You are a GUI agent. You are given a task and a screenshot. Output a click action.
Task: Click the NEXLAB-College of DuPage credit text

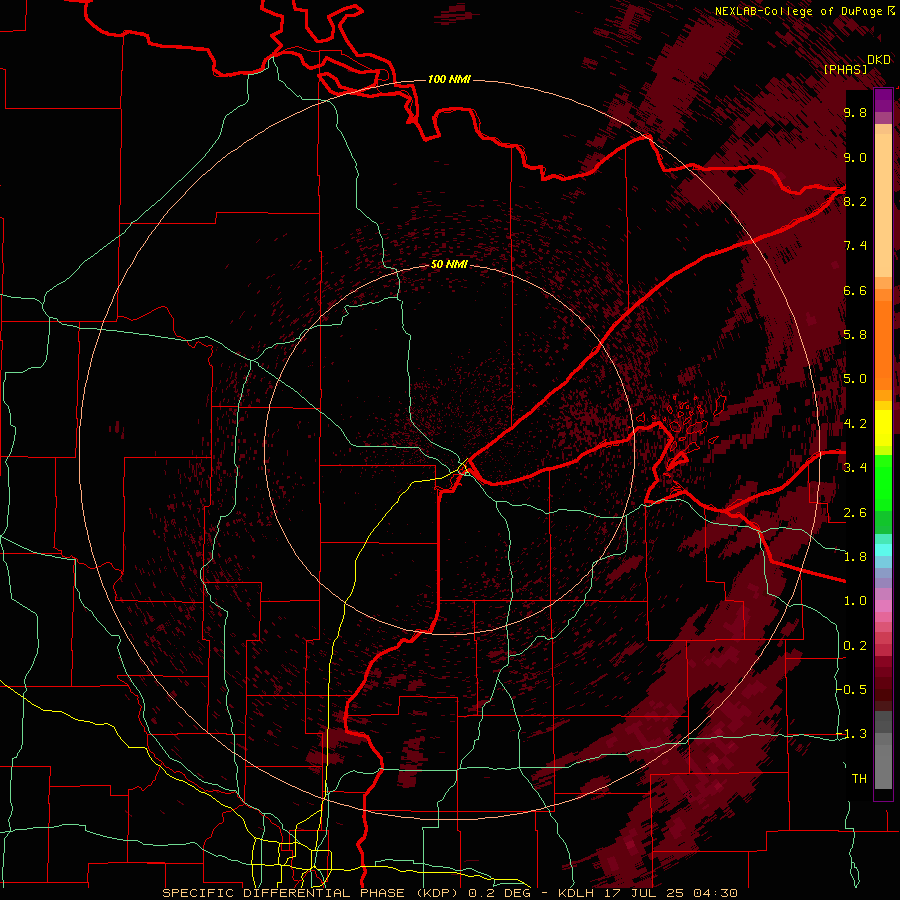pos(798,11)
